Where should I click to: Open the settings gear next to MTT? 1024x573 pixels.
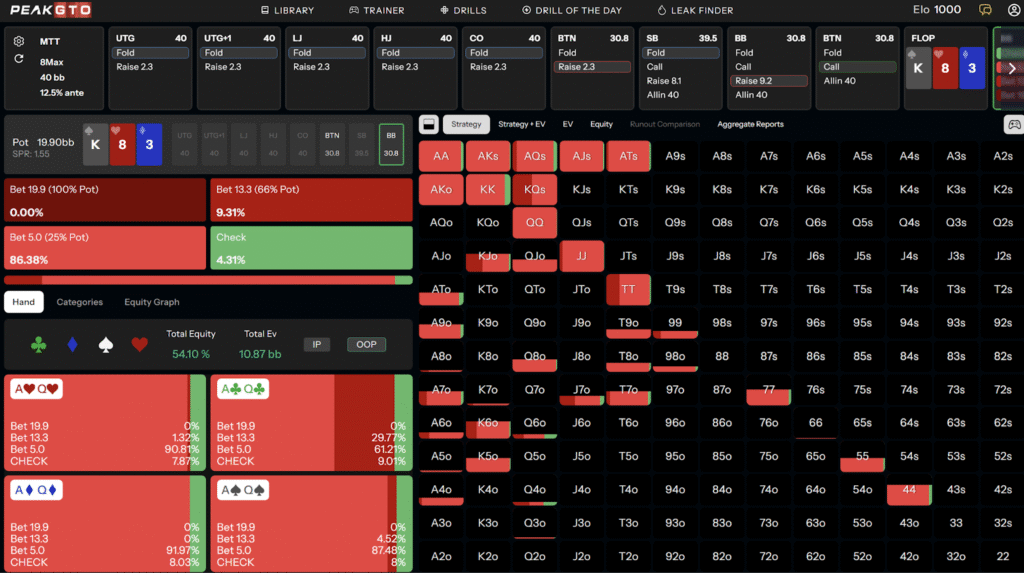pyautogui.click(x=19, y=41)
